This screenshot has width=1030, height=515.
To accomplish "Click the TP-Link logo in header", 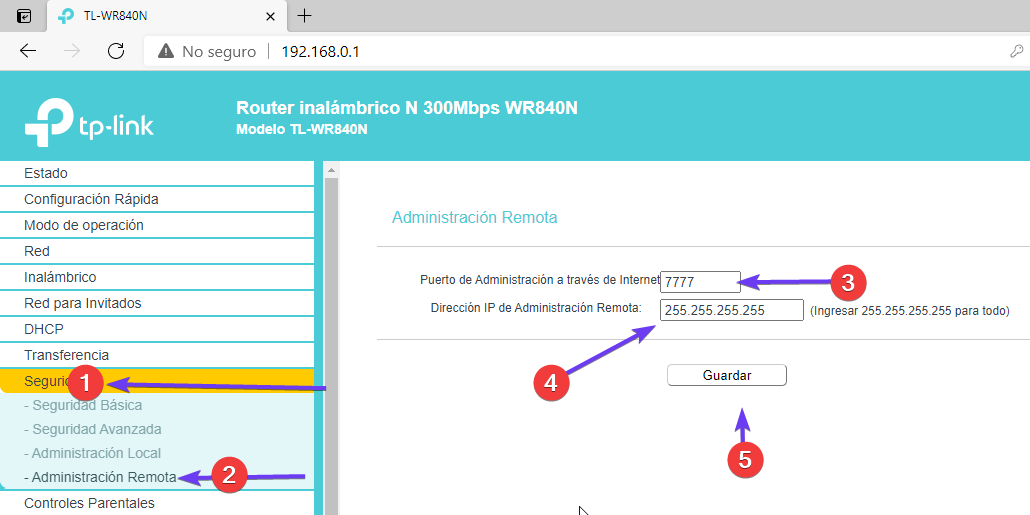I will 89,122.
